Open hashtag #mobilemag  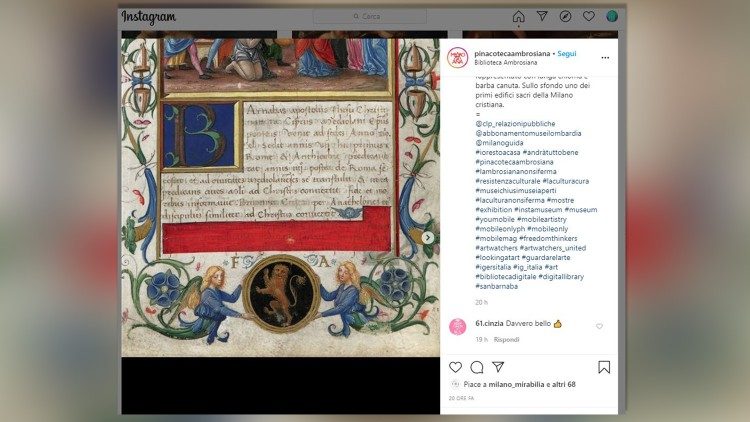[496, 238]
